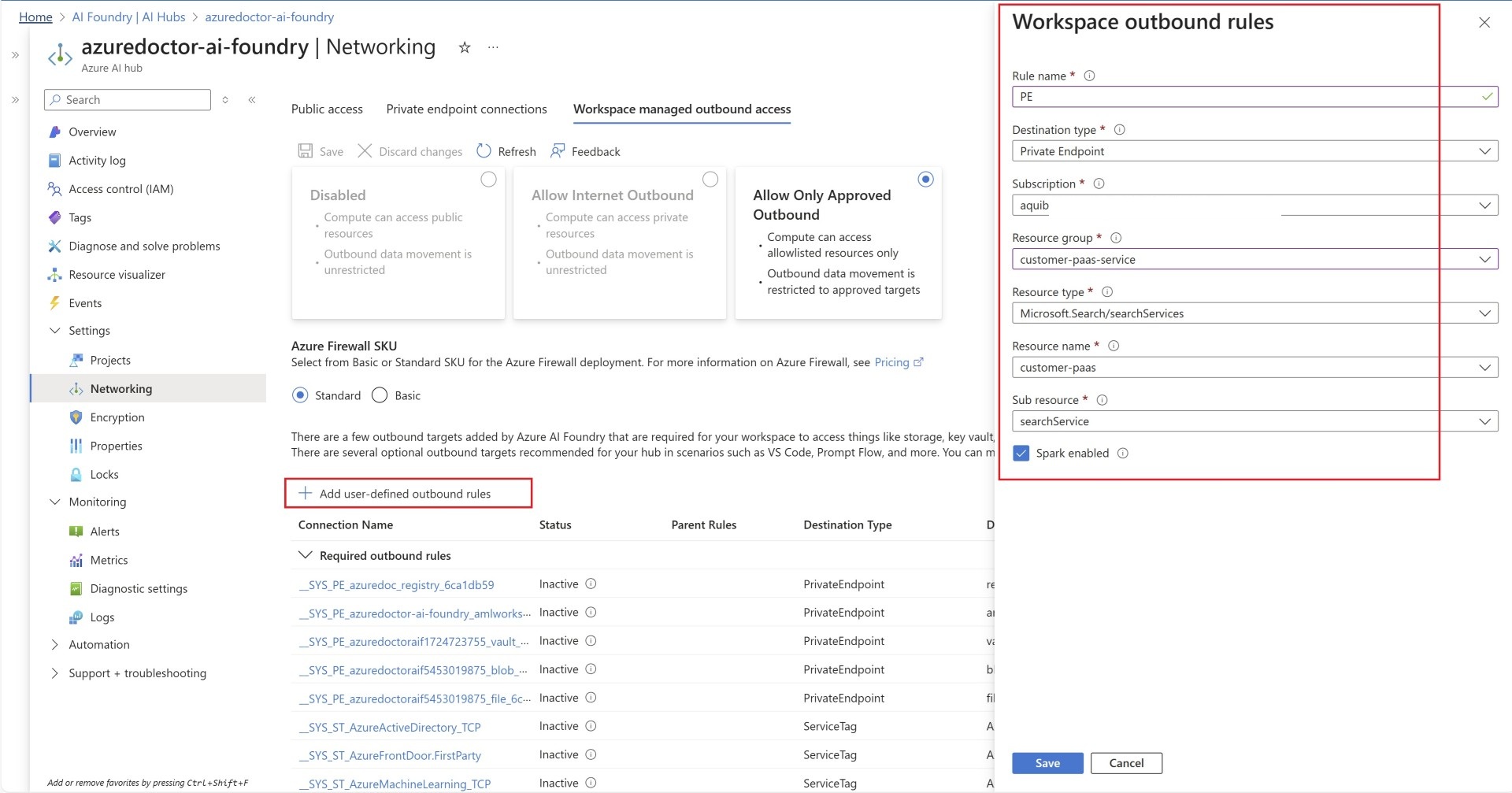Open Properties page
Viewport: 1512px width, 793px height.
[x=116, y=446]
